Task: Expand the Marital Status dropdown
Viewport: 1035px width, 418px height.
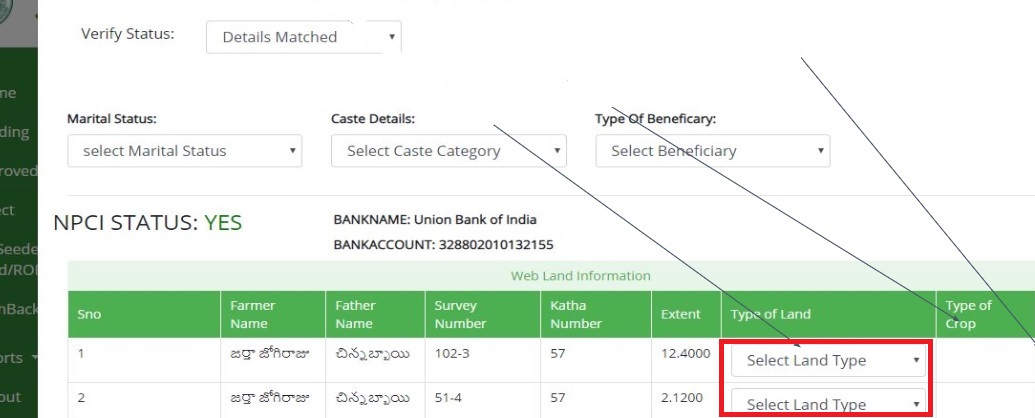Action: (x=184, y=151)
